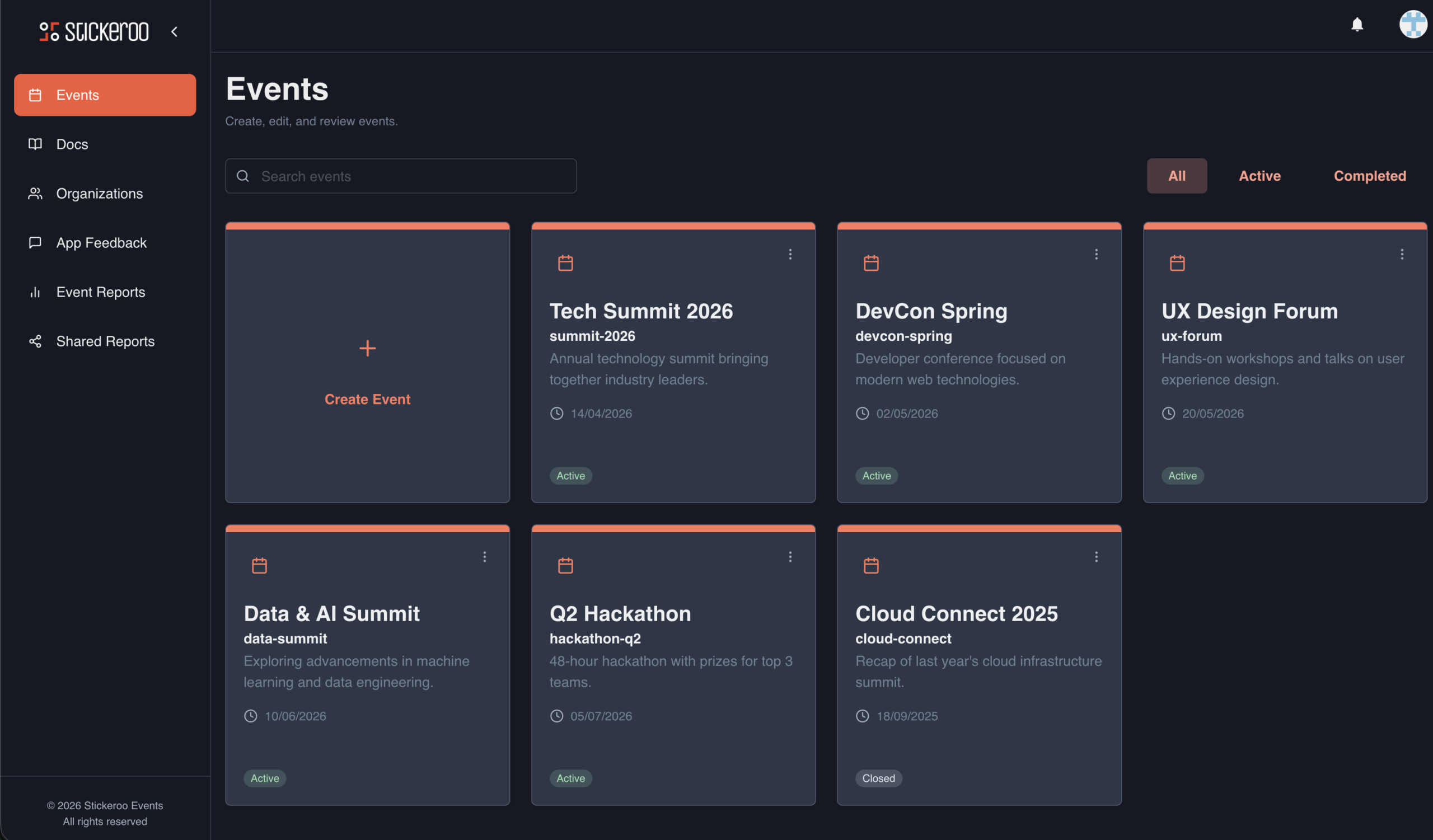Open Event Reports bar chart icon
The image size is (1433, 840).
[x=35, y=292]
